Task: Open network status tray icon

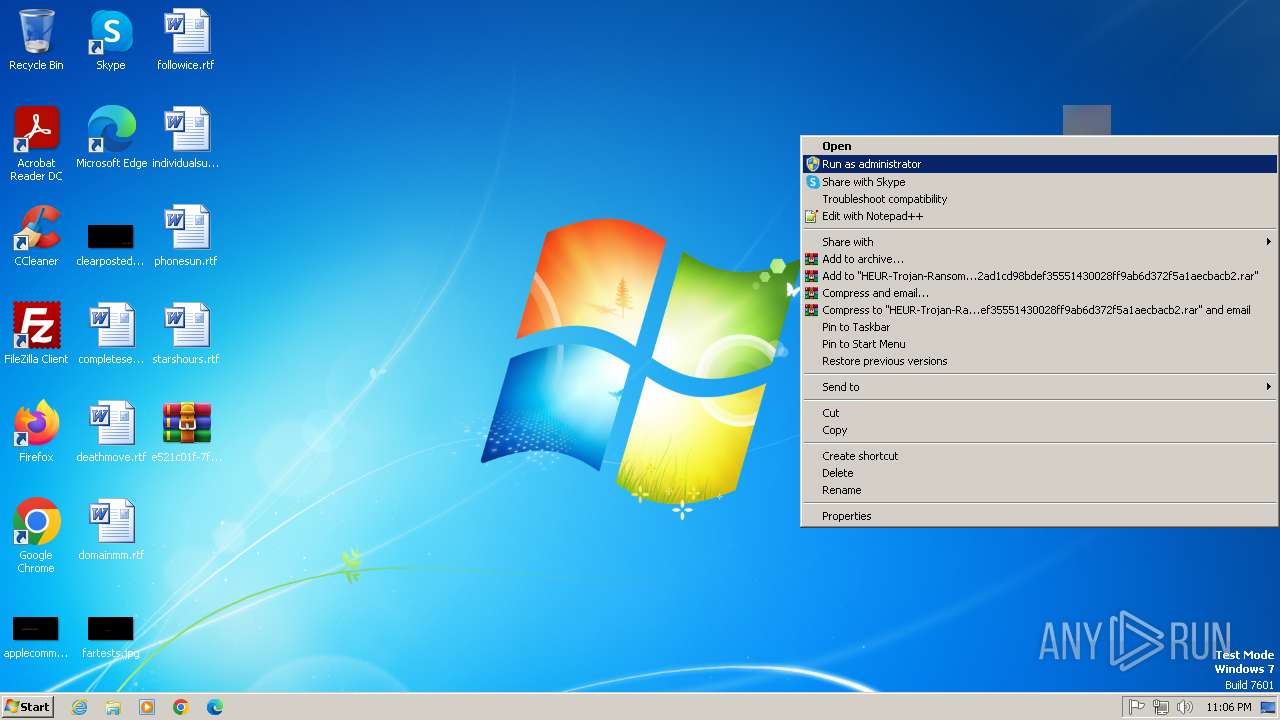Action: pyautogui.click(x=1161, y=707)
